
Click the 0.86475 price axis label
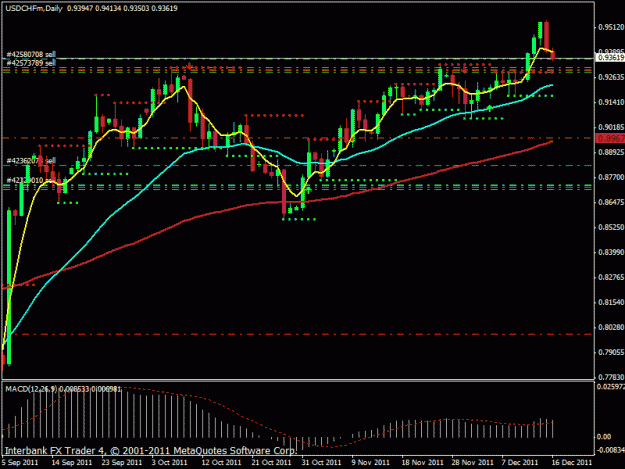coord(611,202)
